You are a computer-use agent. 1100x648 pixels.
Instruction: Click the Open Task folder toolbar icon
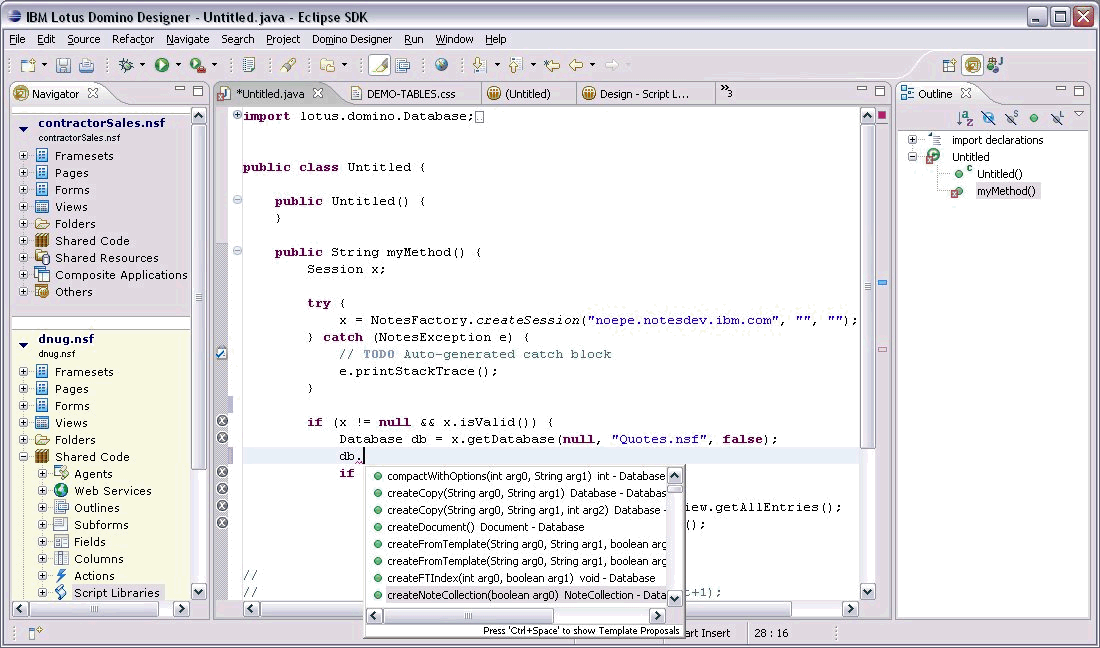pos(328,65)
